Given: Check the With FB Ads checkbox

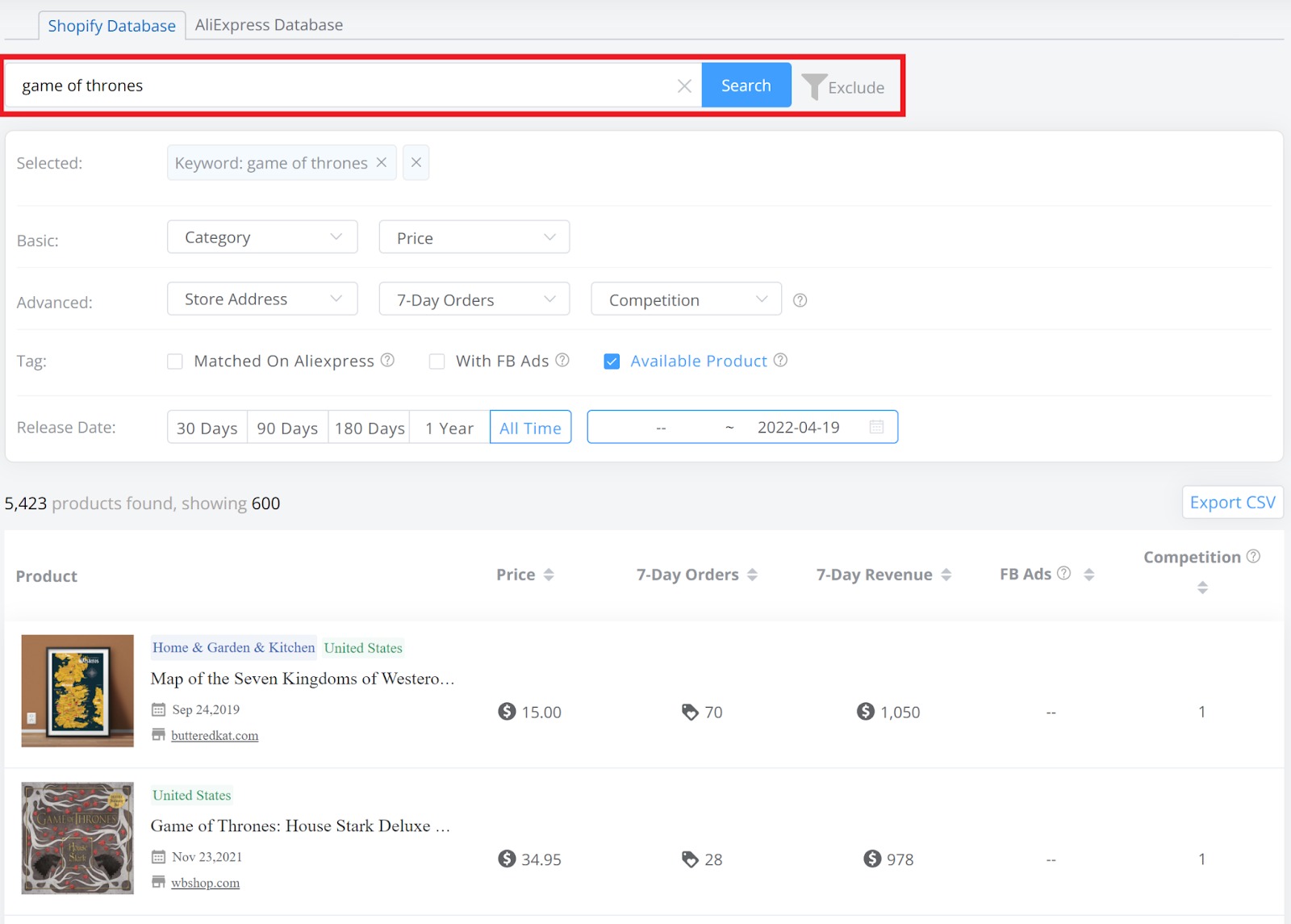Looking at the screenshot, I should (x=437, y=361).
